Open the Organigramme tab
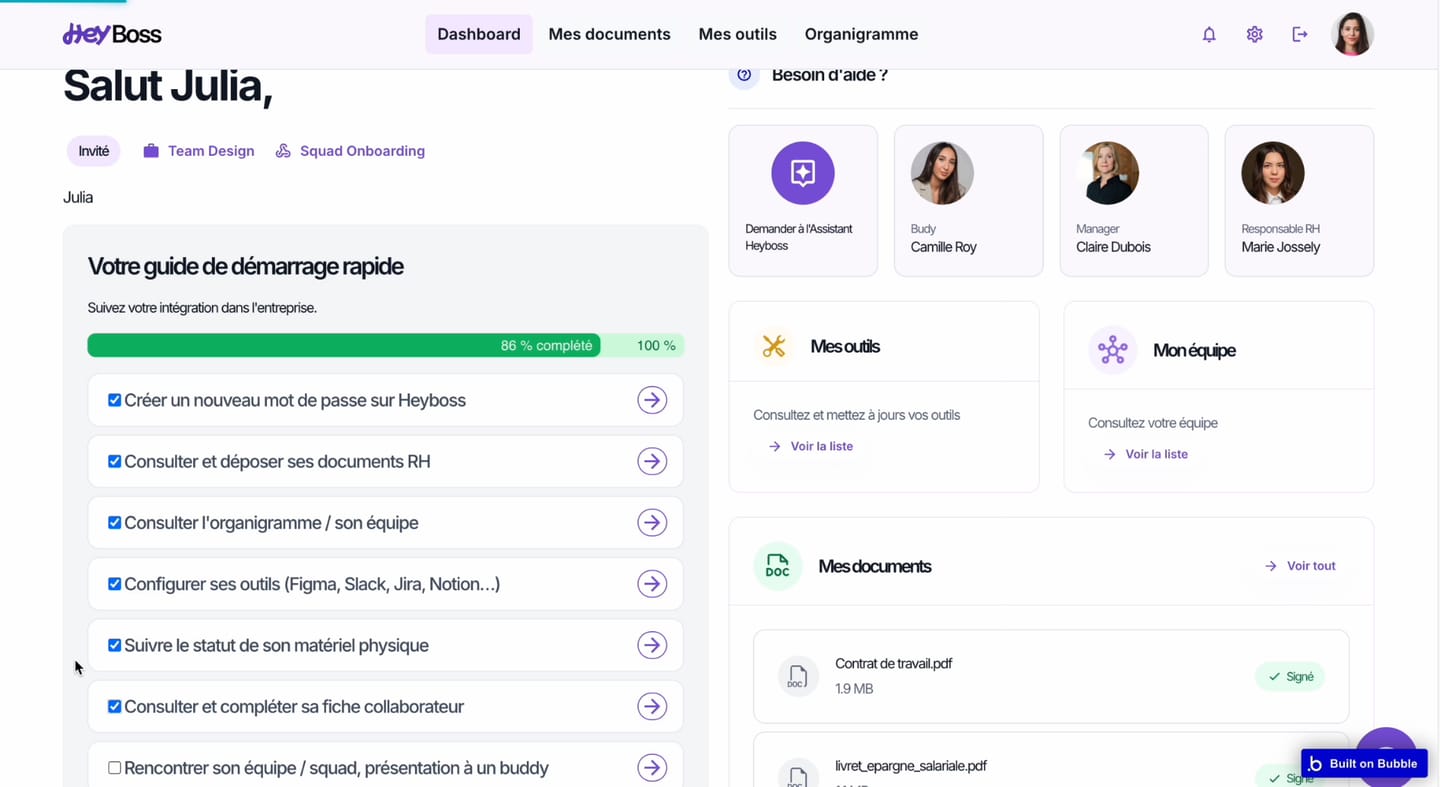1440x787 pixels. click(861, 34)
